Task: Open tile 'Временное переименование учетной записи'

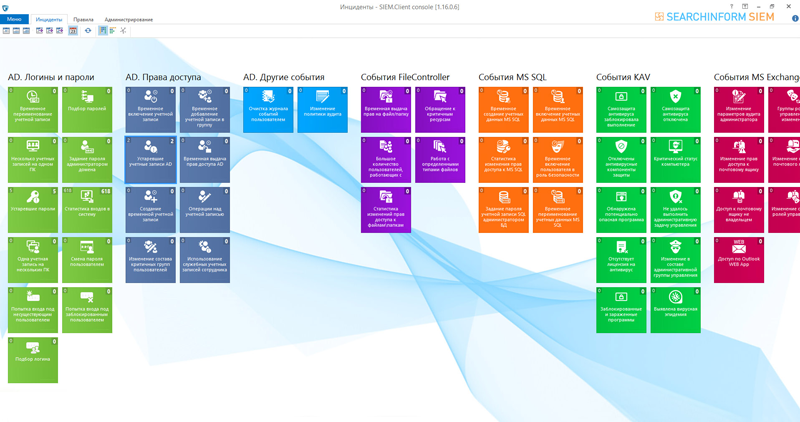Action: pos(33,110)
